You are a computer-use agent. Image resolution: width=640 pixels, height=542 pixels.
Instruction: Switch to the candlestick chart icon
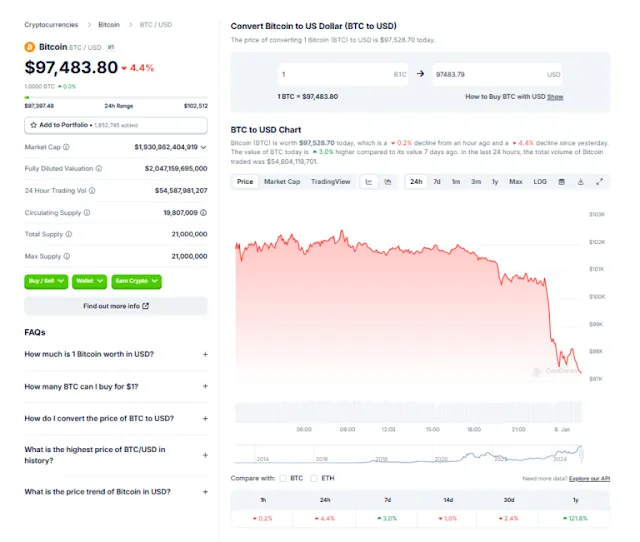tap(387, 182)
